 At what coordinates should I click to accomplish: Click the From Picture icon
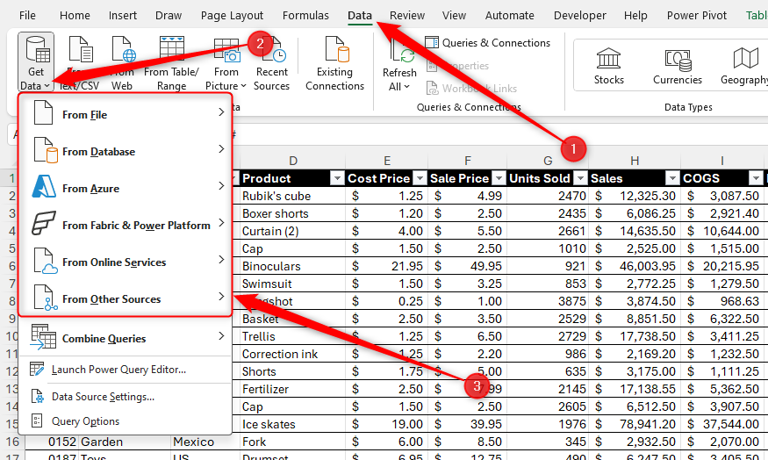(x=226, y=50)
